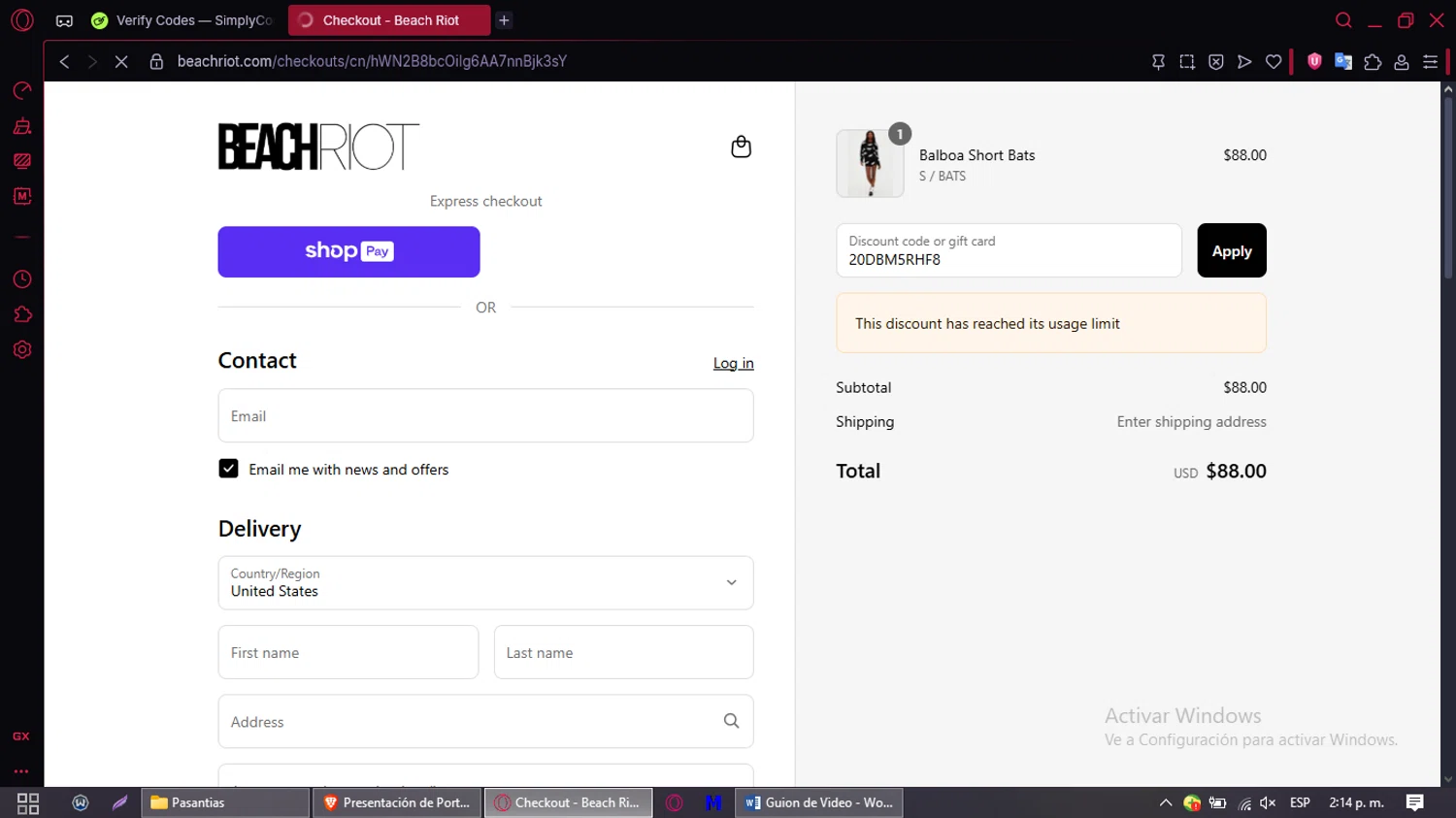
Task: Open Windows Task View button
Action: coord(28,802)
